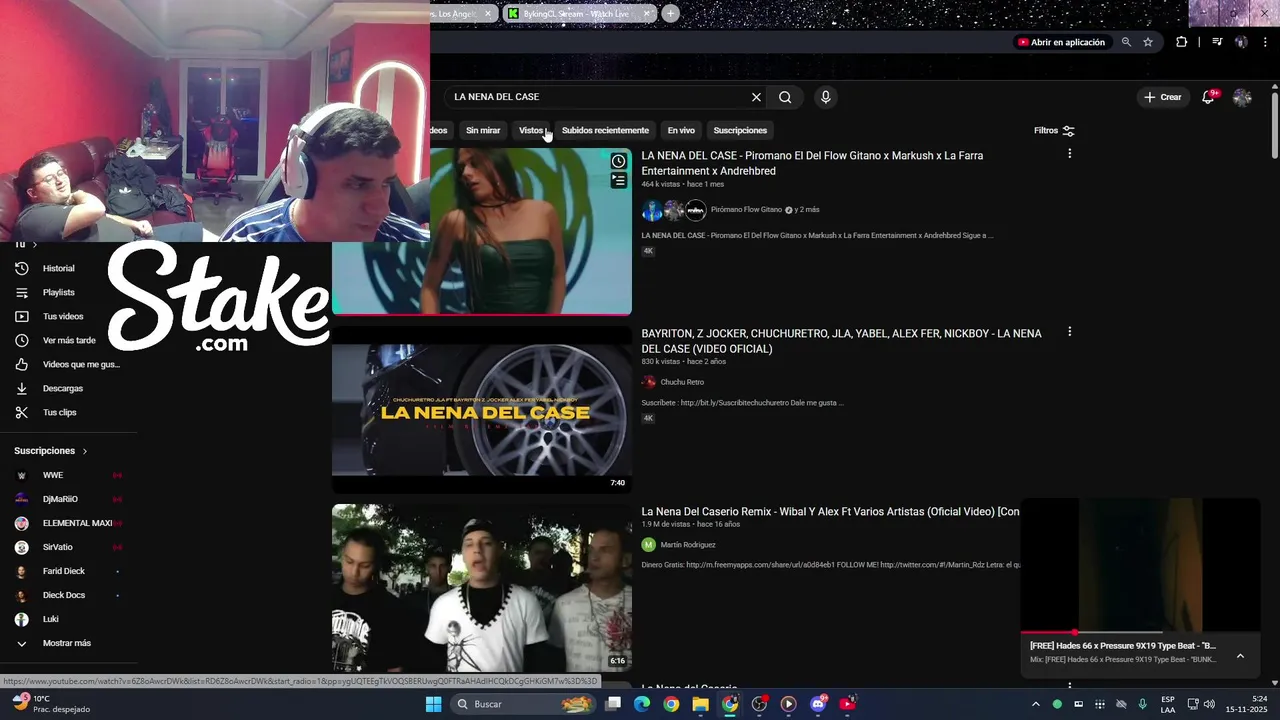Show hidden system tray icons
This screenshot has height=720, width=1280.
[x=1035, y=704]
